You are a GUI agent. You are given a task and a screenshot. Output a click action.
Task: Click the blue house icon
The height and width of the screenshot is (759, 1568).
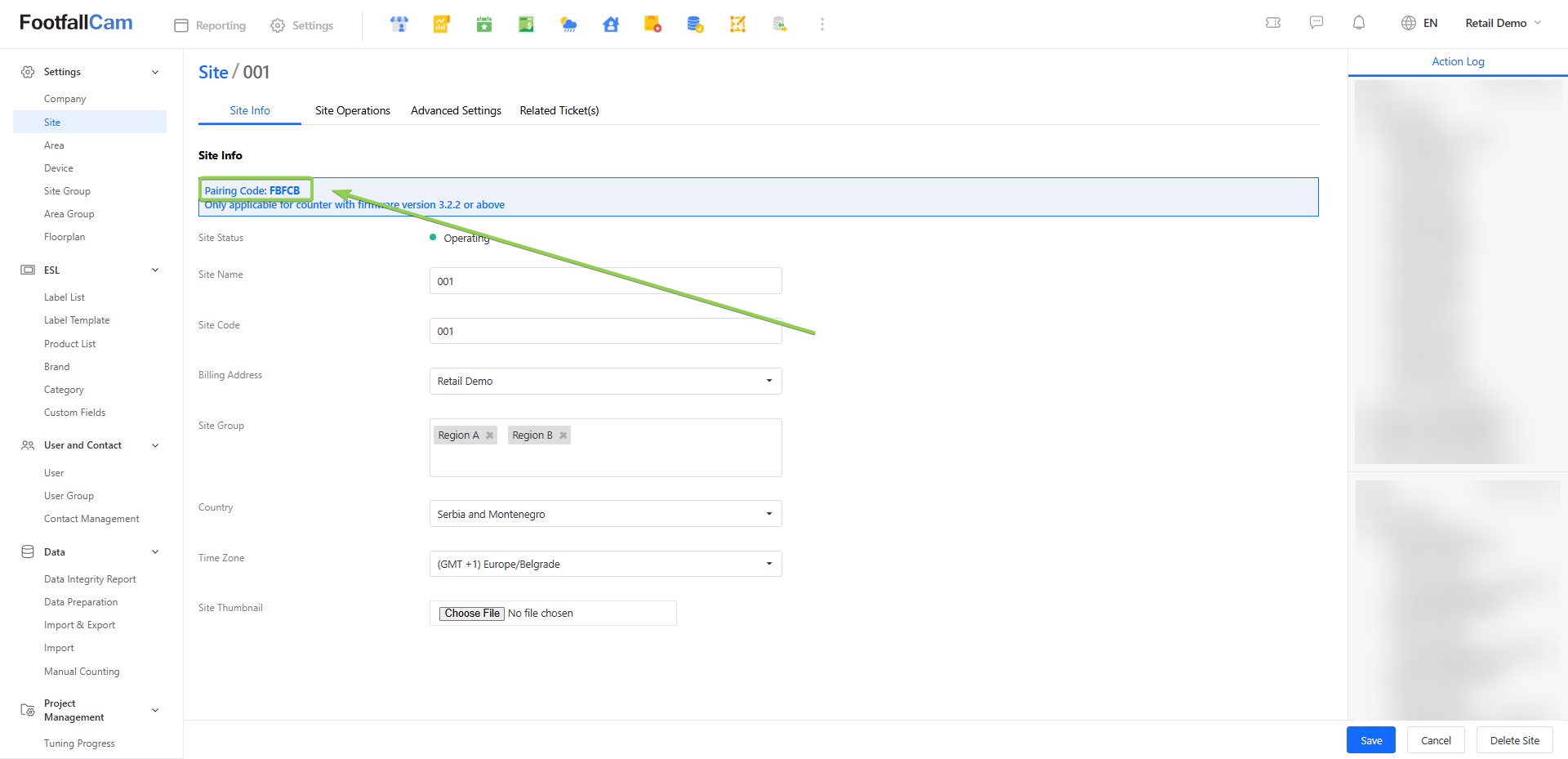click(x=611, y=25)
